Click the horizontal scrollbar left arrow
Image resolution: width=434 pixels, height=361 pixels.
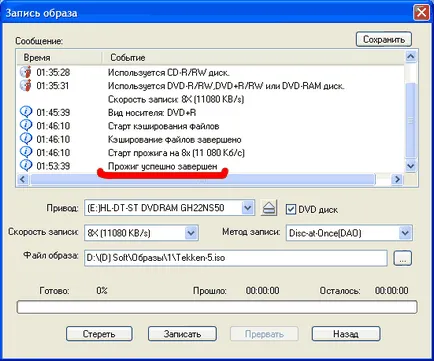(23, 179)
